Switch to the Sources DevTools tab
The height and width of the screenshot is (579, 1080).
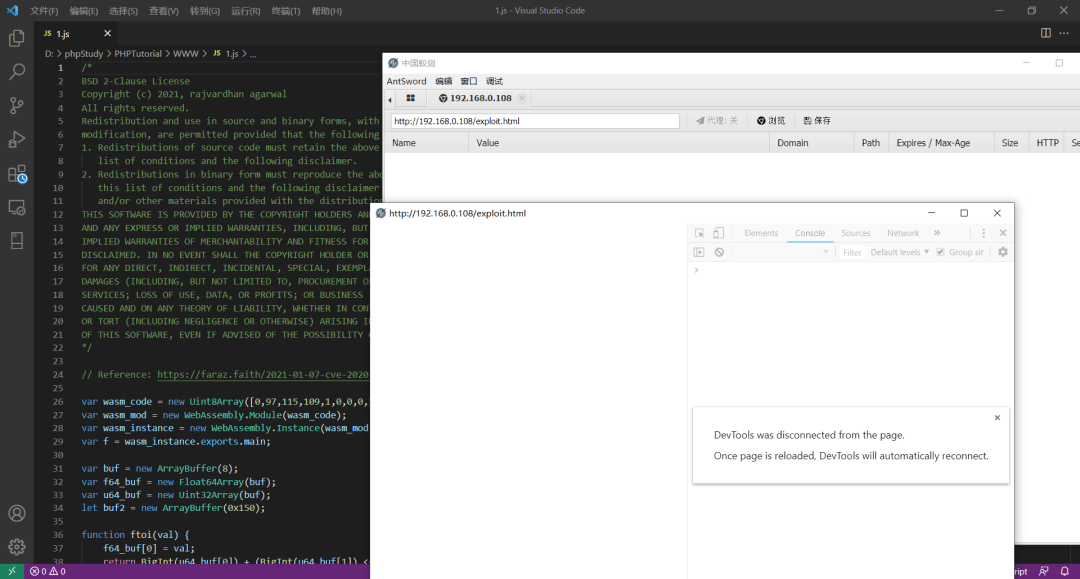point(855,233)
